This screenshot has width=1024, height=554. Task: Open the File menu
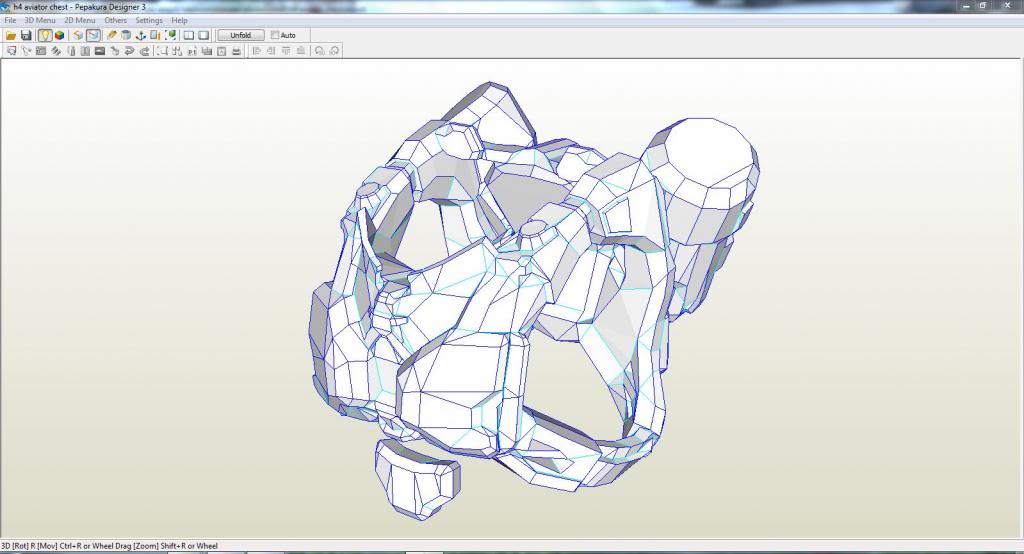coord(10,20)
